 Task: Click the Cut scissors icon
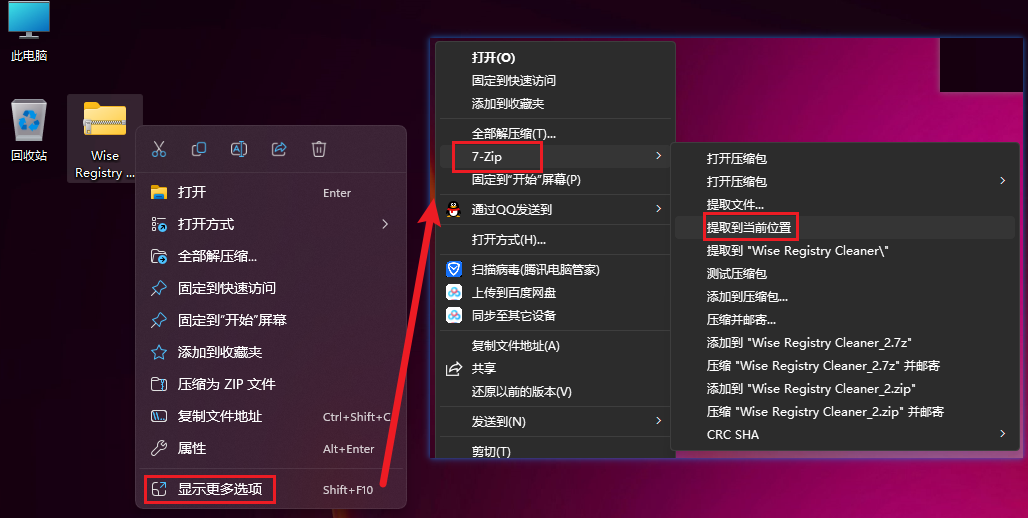pyautogui.click(x=159, y=149)
